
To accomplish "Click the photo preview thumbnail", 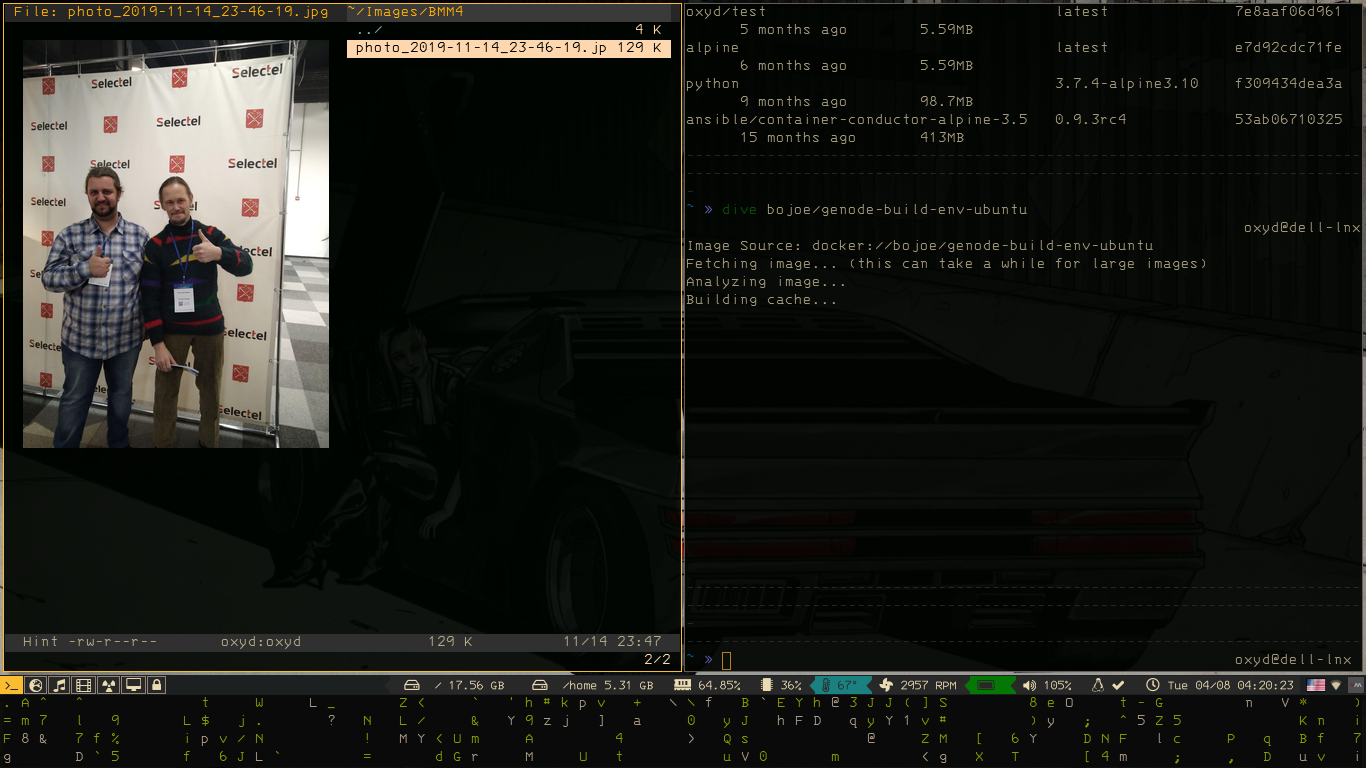I will [176, 244].
